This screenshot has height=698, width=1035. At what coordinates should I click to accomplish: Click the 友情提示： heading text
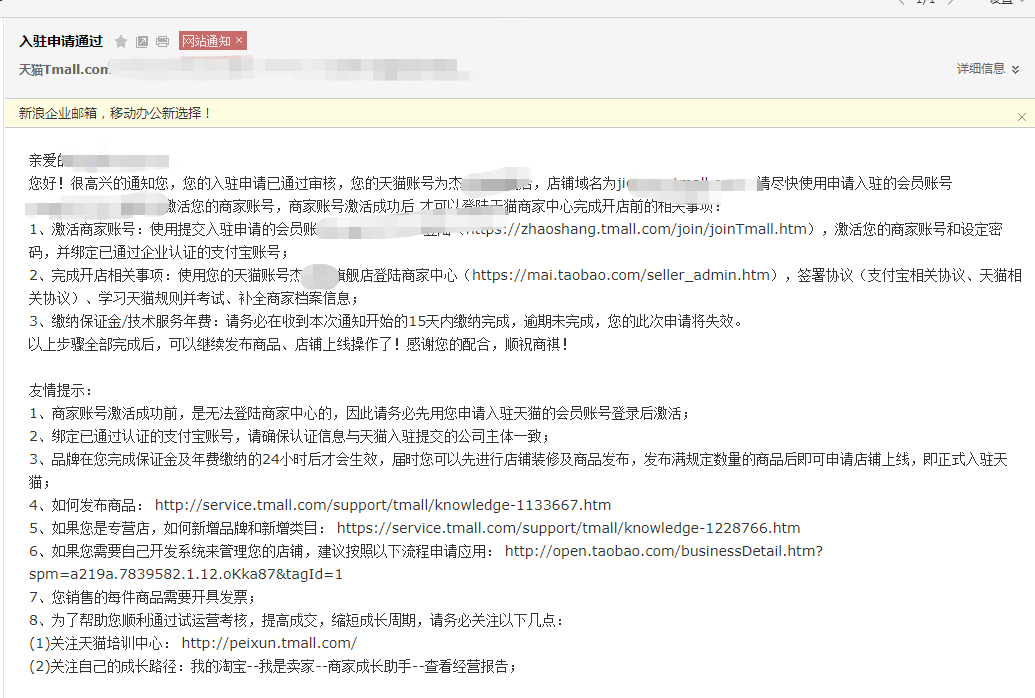pos(61,390)
